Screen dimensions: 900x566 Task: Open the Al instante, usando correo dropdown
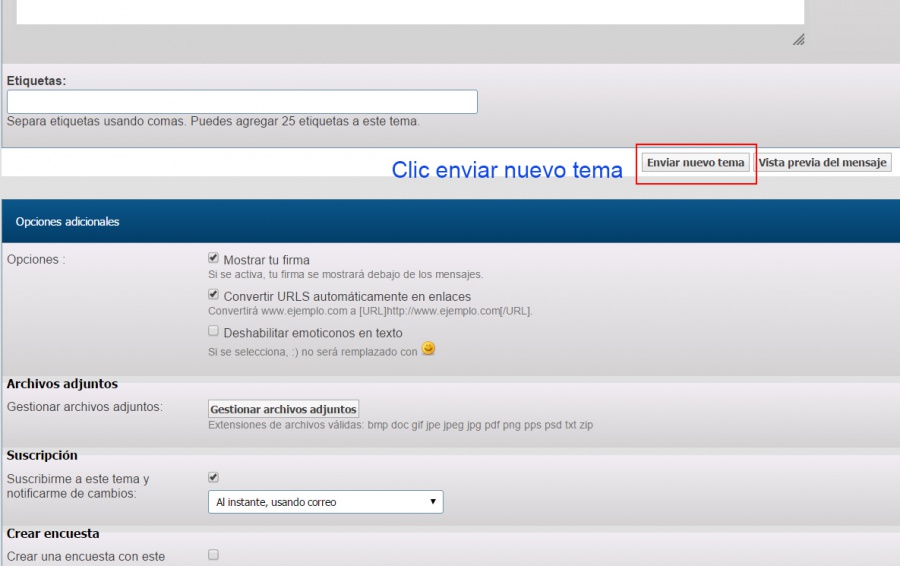[325, 502]
